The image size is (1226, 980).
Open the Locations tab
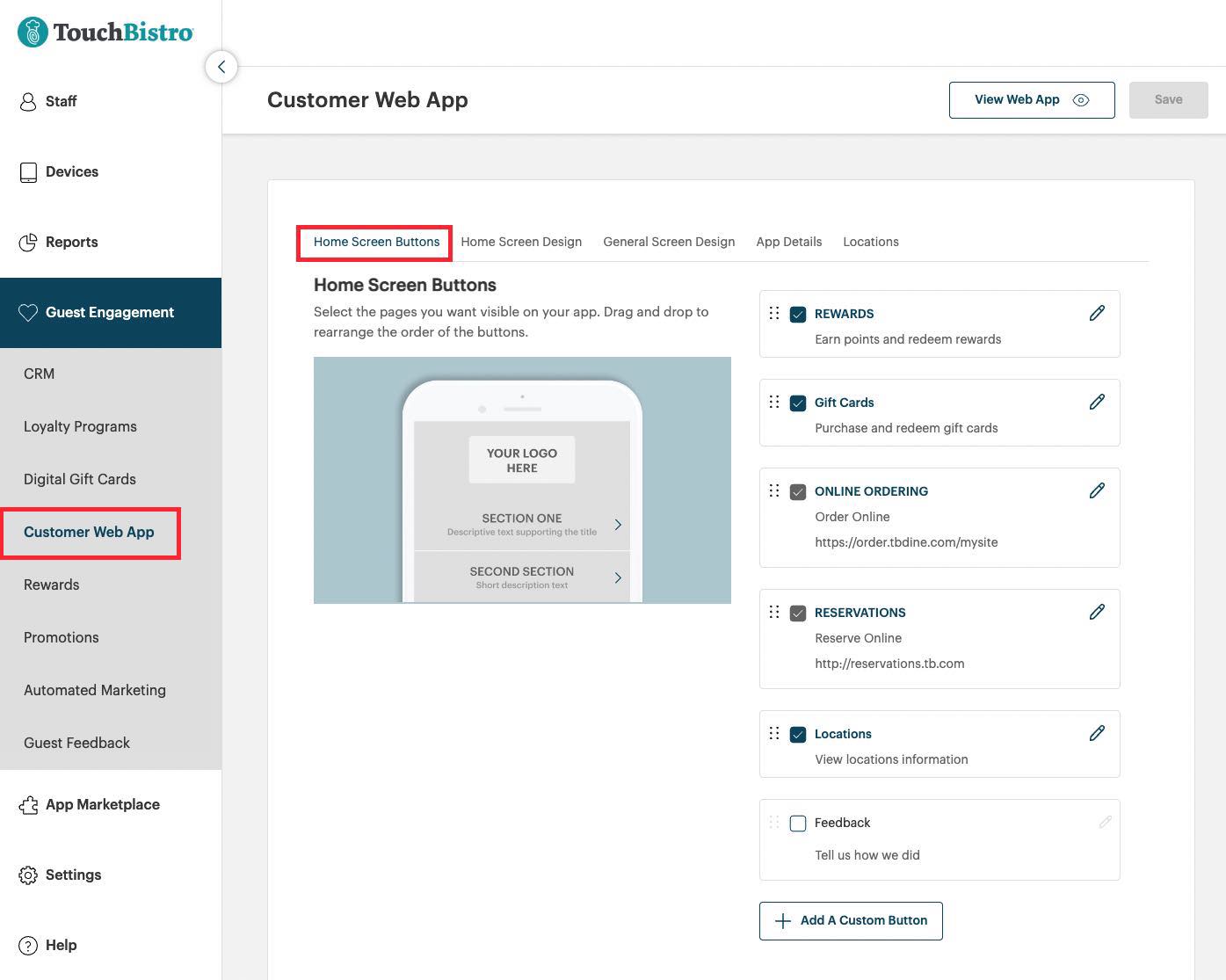[x=870, y=242]
